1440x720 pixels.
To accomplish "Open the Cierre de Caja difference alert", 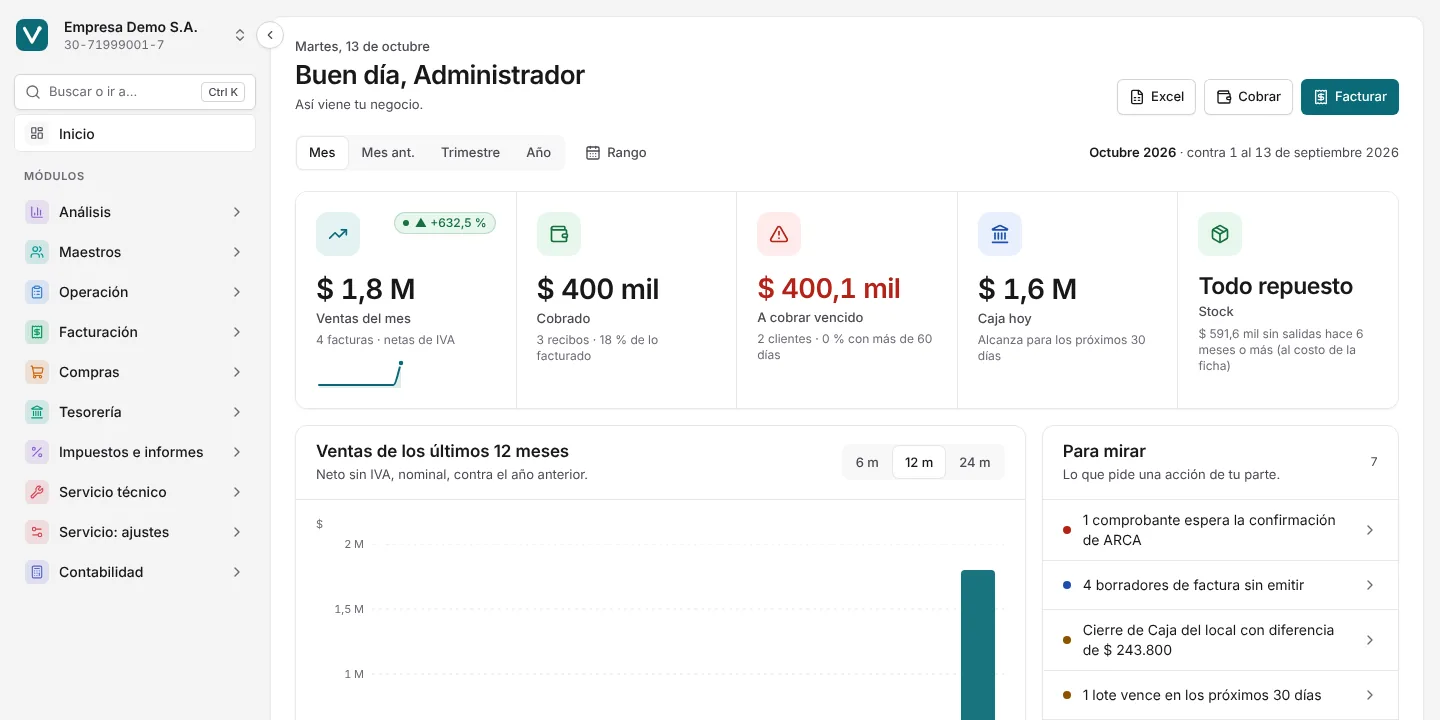I will click(x=1220, y=640).
